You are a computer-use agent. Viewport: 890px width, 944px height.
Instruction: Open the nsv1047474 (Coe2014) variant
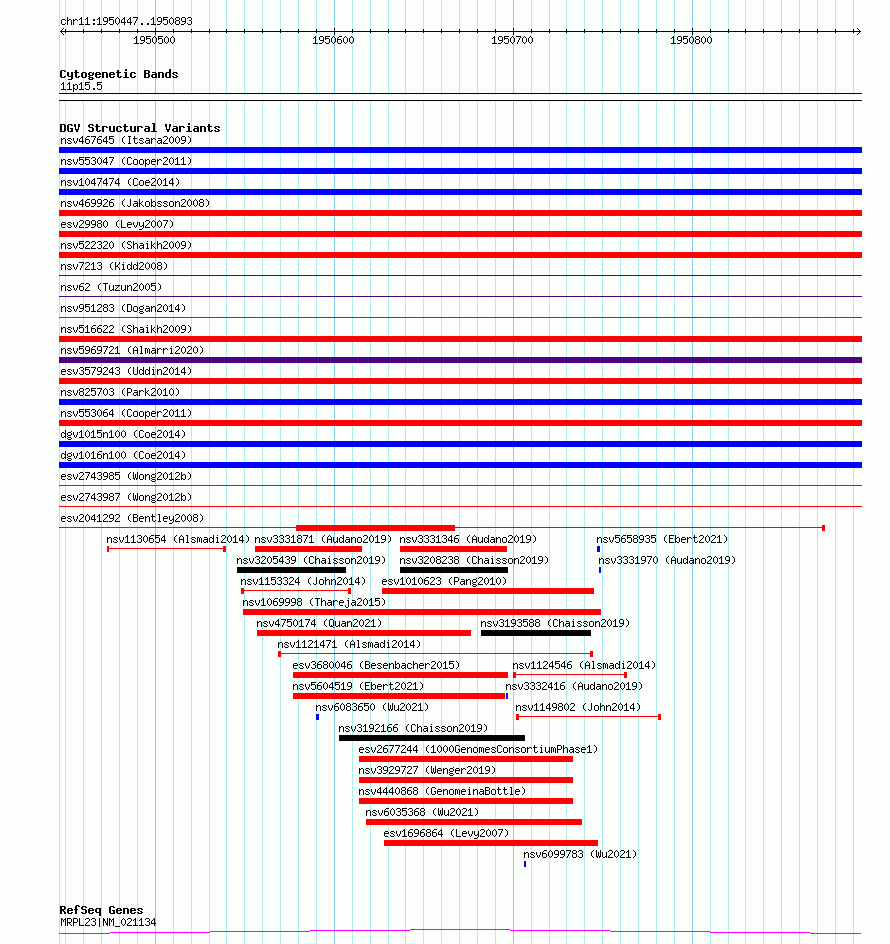tap(120, 182)
